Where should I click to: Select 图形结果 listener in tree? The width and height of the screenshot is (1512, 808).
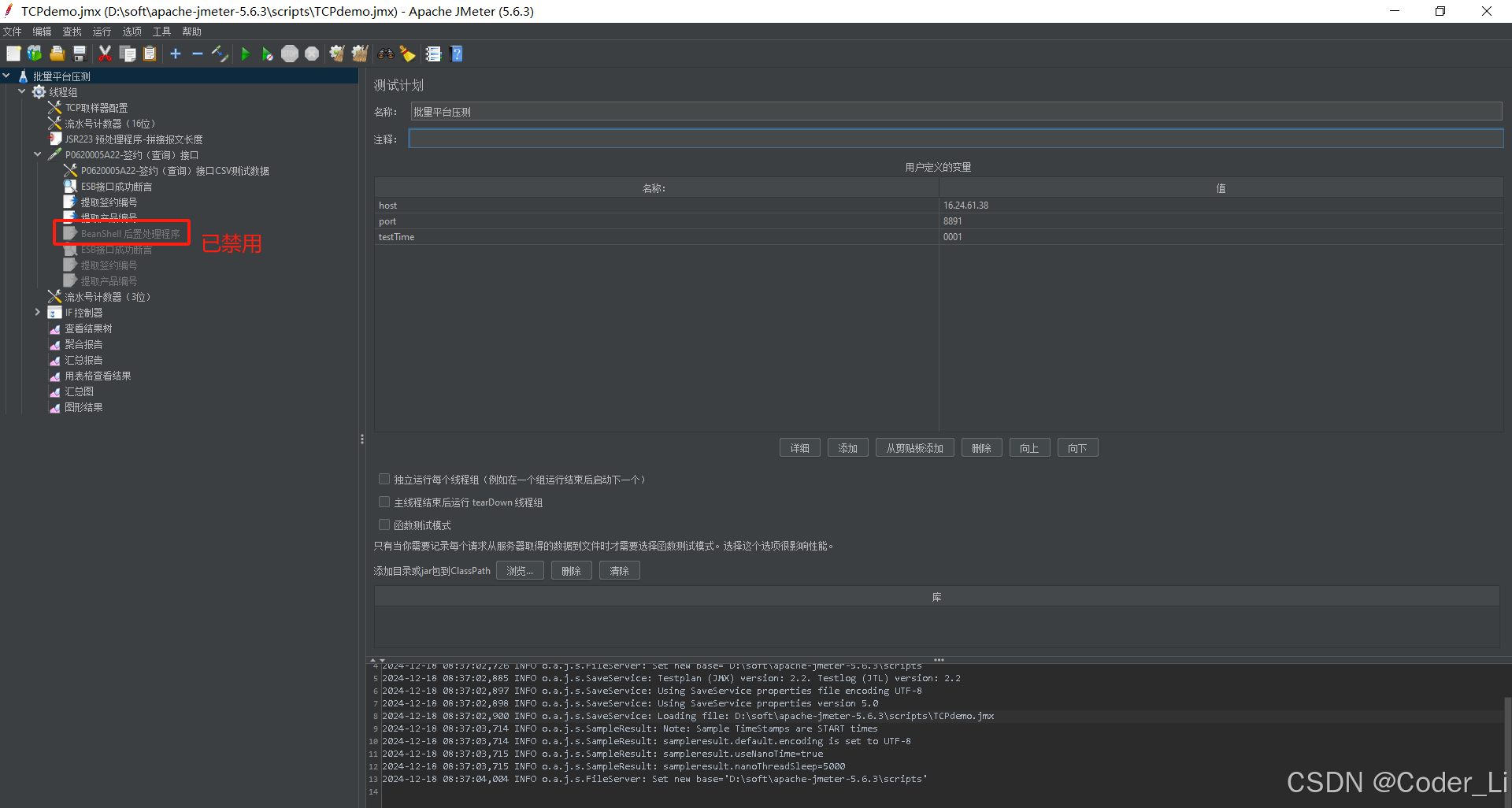pyautogui.click(x=83, y=407)
